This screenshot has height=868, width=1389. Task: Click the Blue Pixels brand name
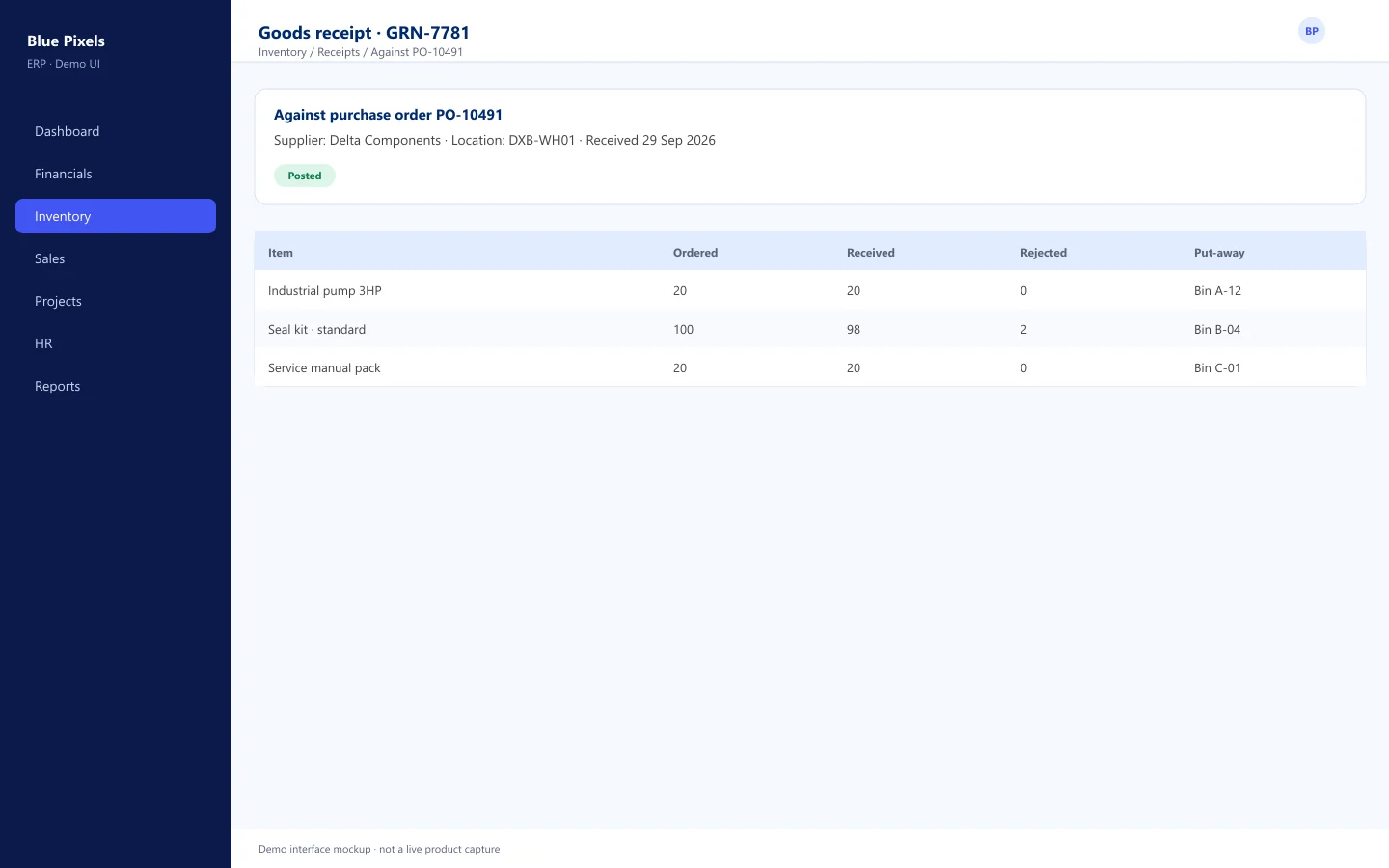click(x=66, y=41)
